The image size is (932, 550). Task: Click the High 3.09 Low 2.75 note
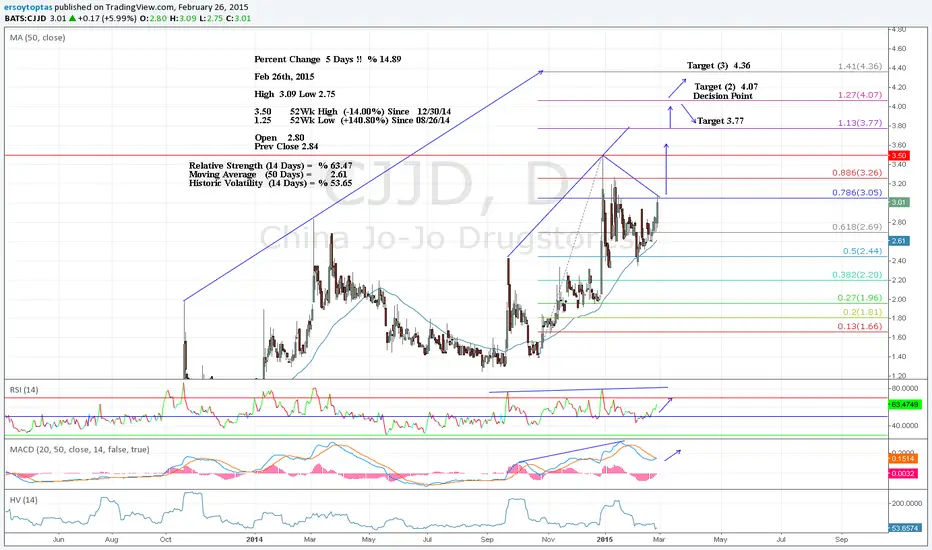(294, 94)
